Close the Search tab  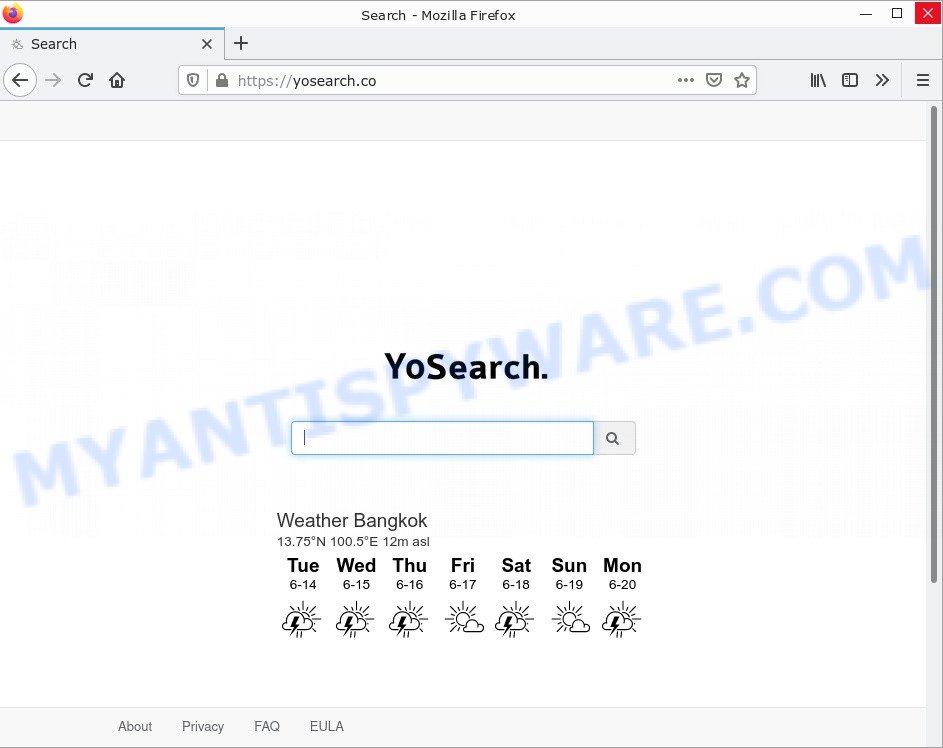tap(207, 44)
